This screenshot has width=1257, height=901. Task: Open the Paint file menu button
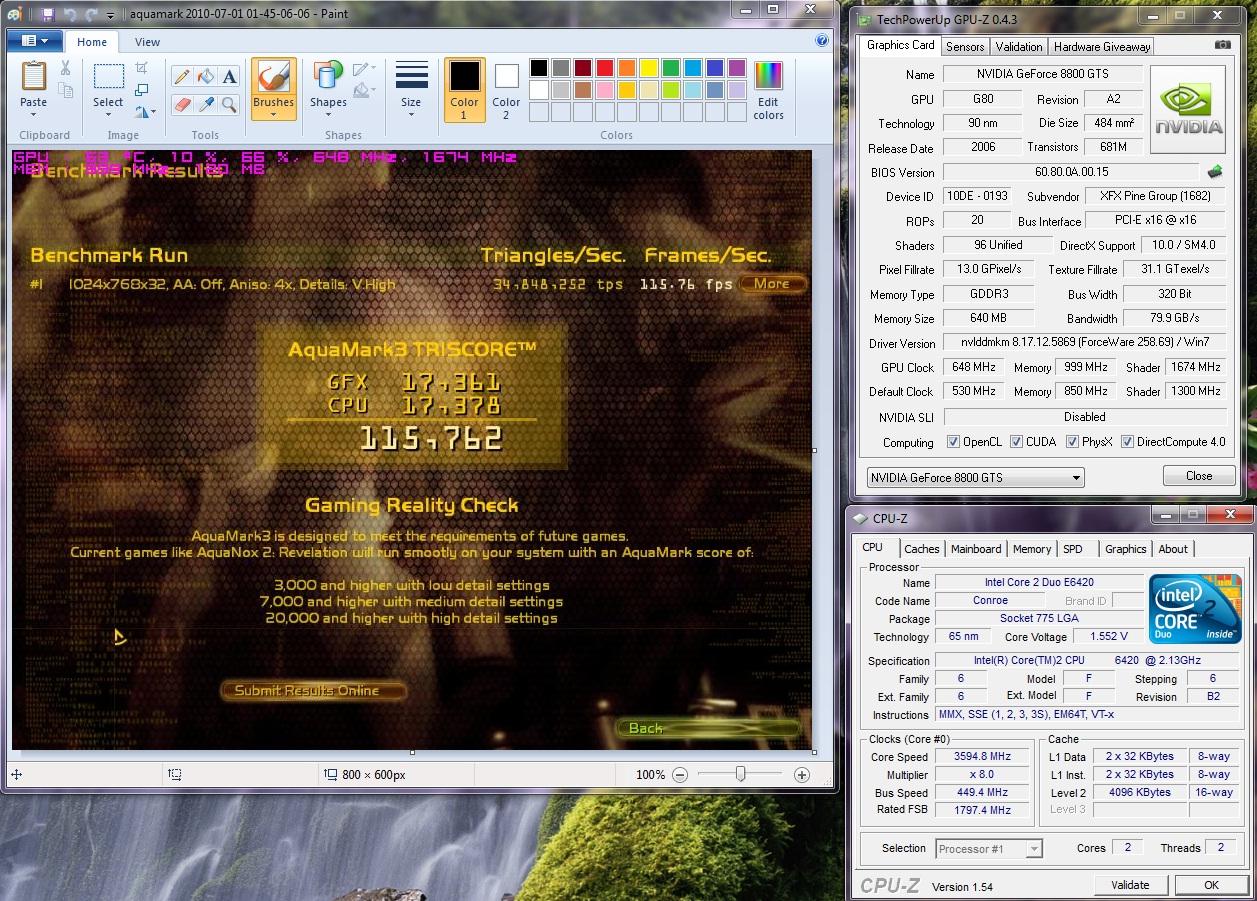click(x=35, y=41)
